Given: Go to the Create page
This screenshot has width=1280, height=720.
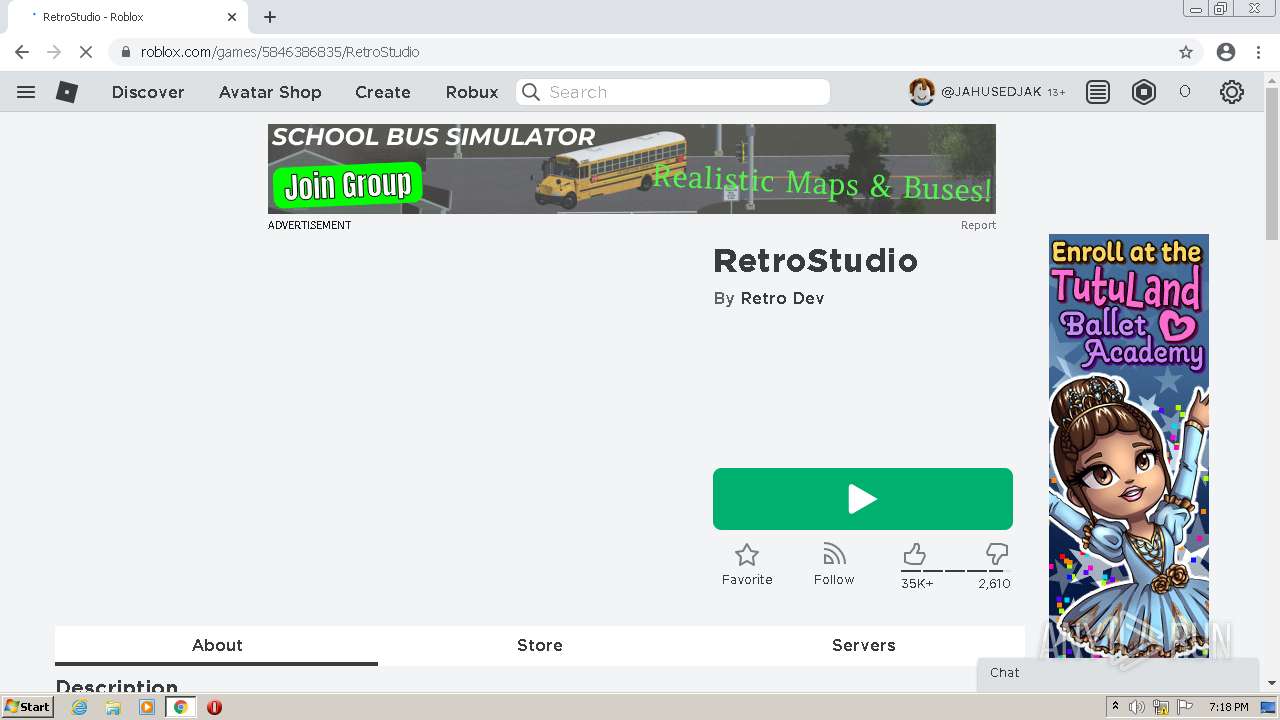Looking at the screenshot, I should (383, 92).
